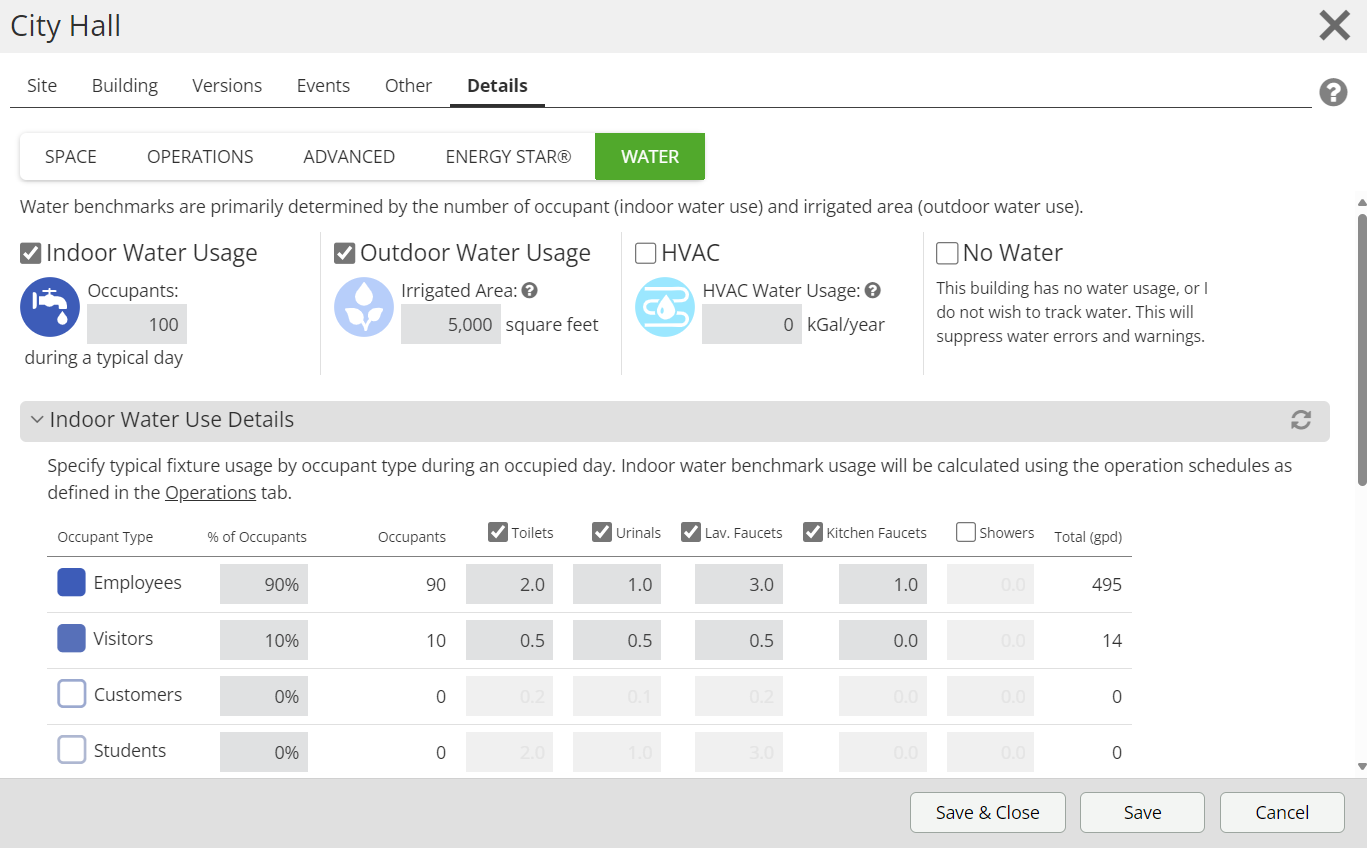Enable the HVAC checkbox
Screen dimensions: 1367x848
click(x=646, y=254)
